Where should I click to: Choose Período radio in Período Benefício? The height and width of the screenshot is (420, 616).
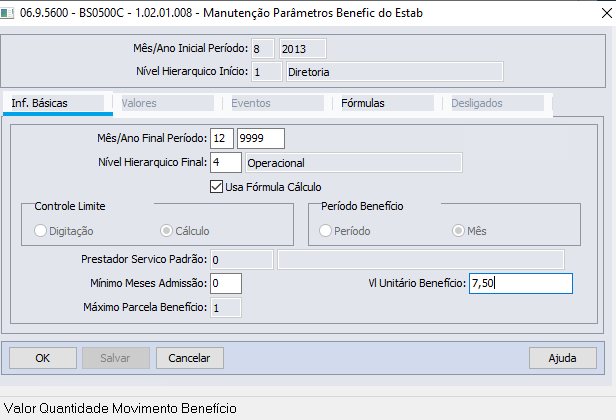pos(325,231)
